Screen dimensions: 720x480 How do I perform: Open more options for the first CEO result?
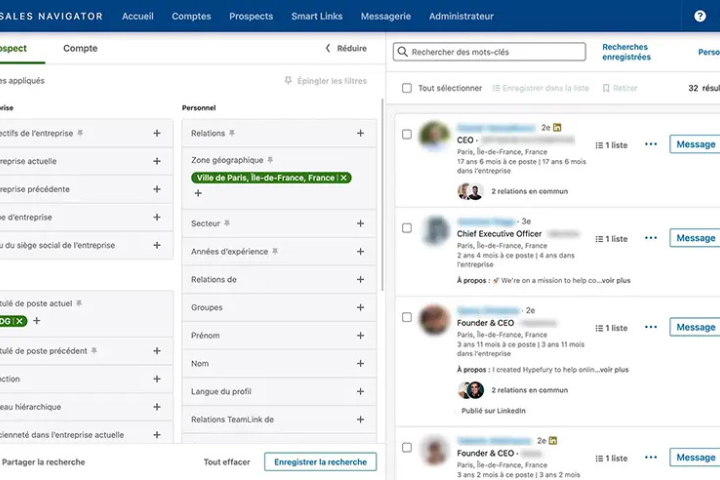tap(651, 144)
